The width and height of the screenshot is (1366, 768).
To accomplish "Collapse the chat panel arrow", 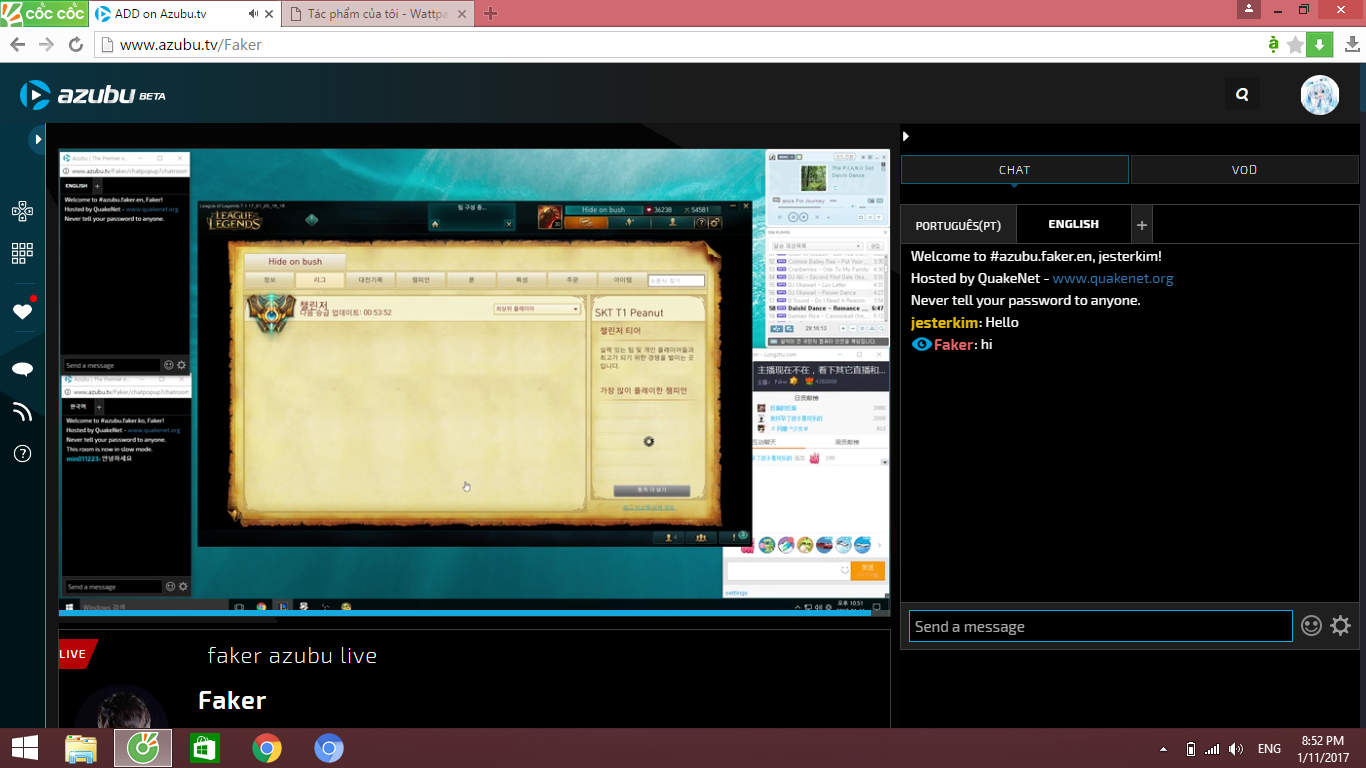I will click(906, 136).
